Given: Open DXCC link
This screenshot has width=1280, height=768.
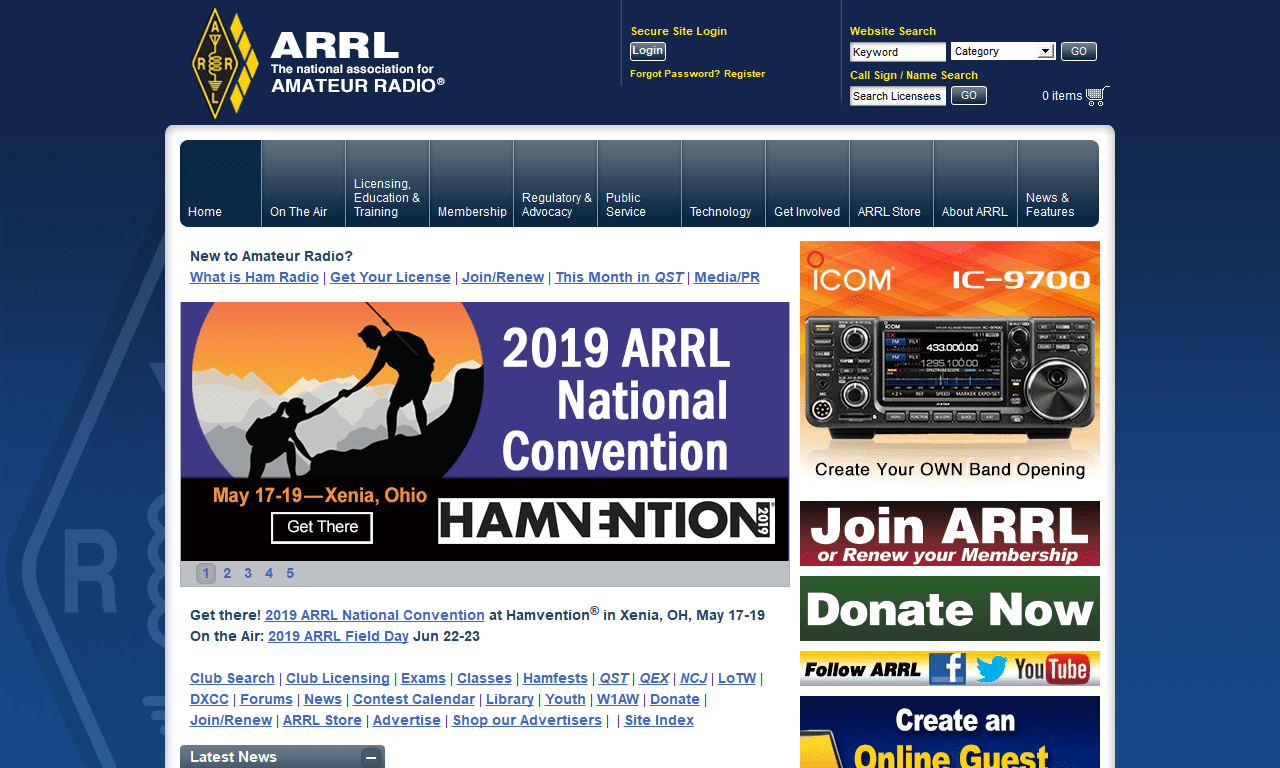Looking at the screenshot, I should click(x=209, y=699).
